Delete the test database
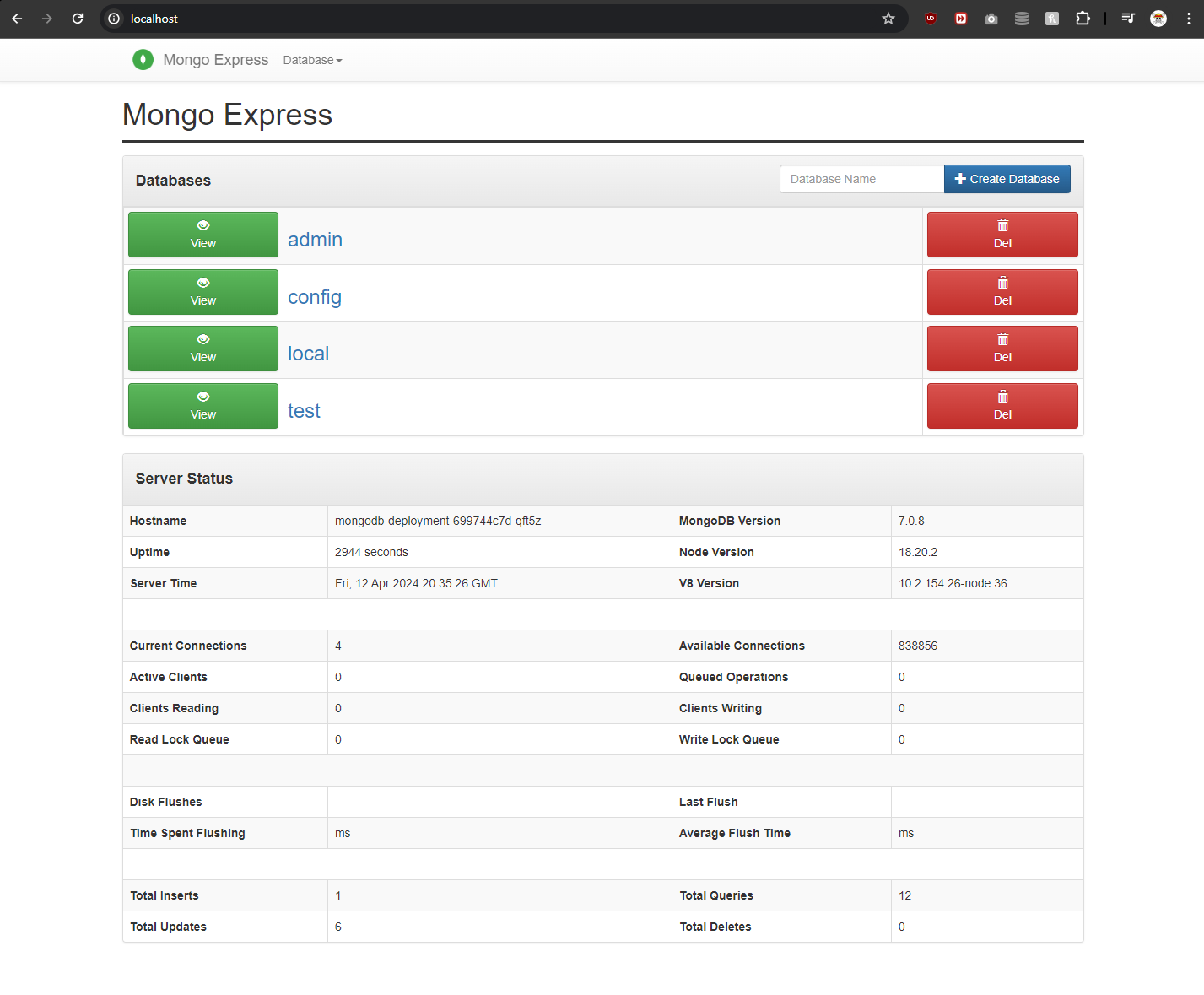The width and height of the screenshot is (1204, 995). point(1002,406)
